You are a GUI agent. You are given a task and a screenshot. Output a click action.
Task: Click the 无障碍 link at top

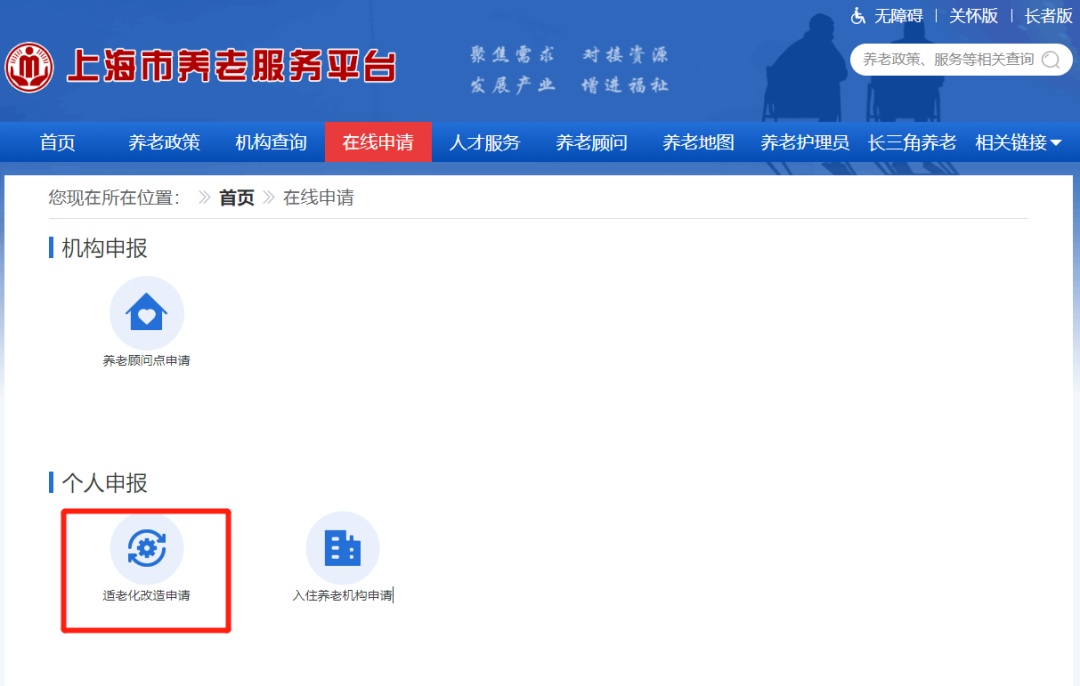point(898,16)
